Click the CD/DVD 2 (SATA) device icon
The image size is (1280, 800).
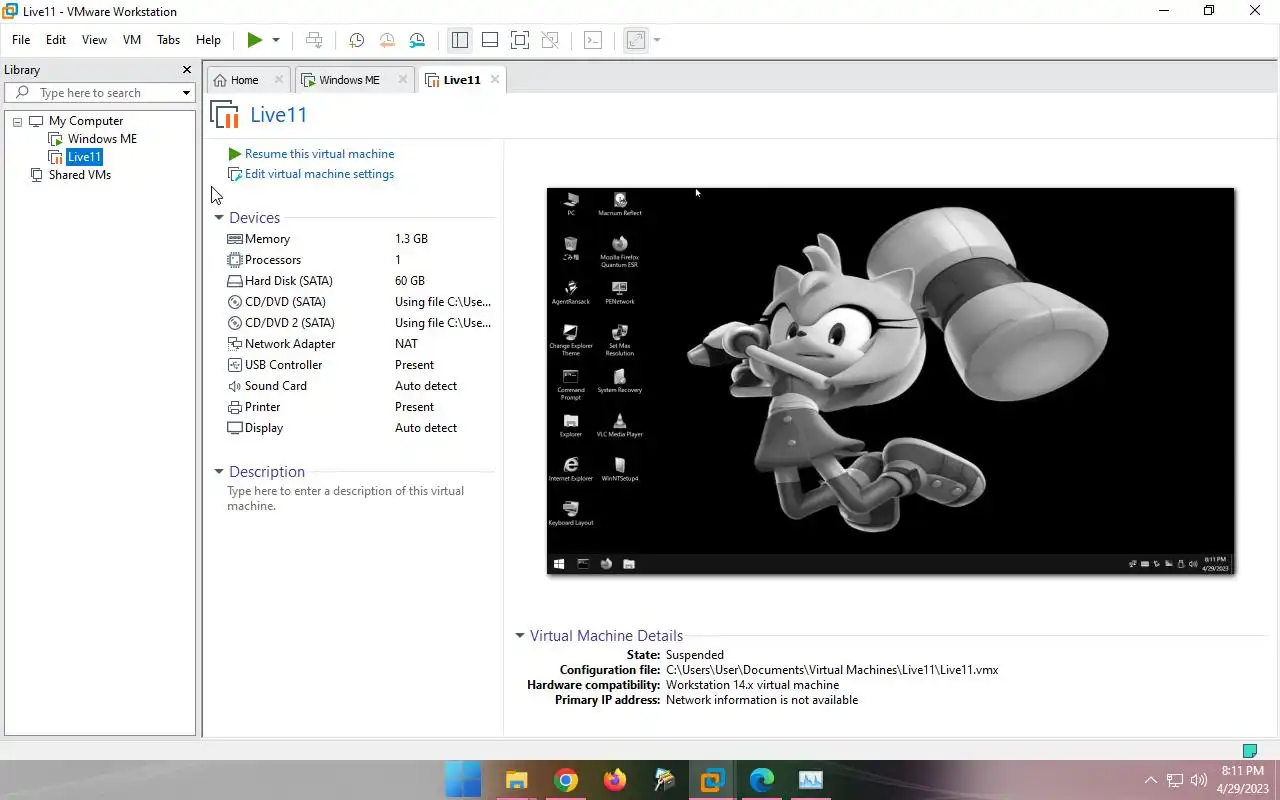coord(235,323)
